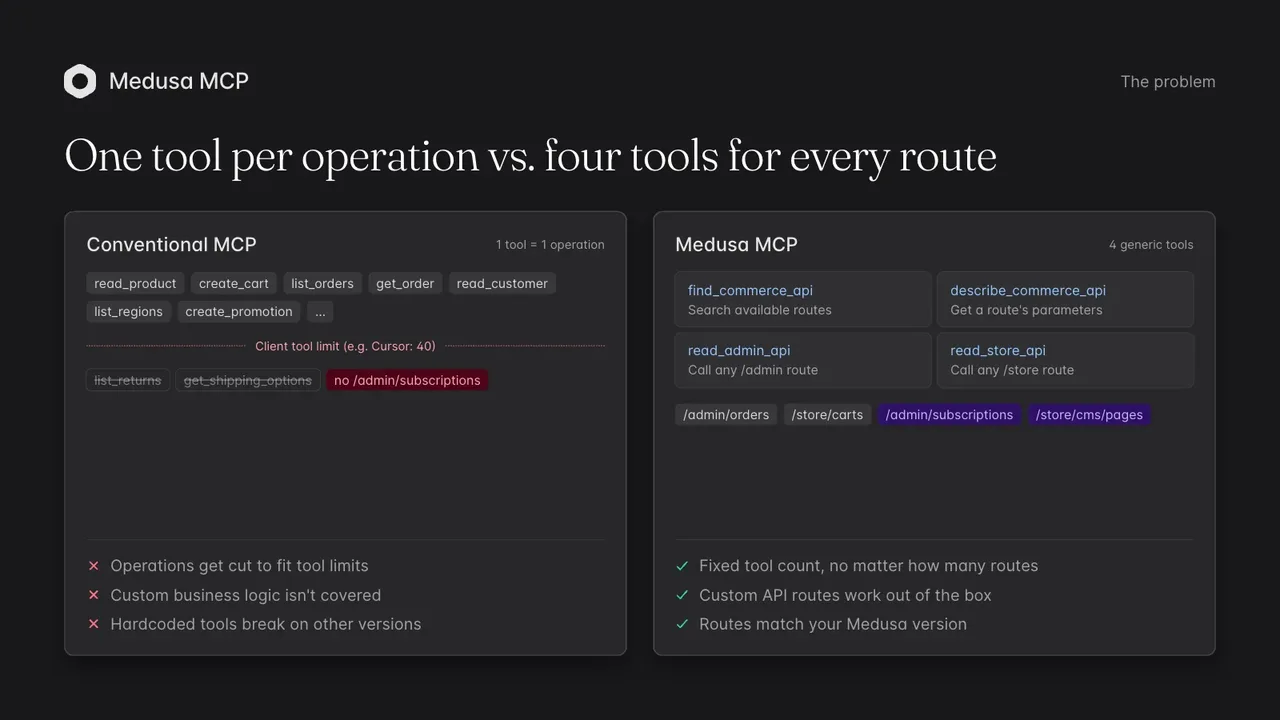Click the Medusa hexagon logo icon
Screen dimensions: 1280x720
point(80,81)
